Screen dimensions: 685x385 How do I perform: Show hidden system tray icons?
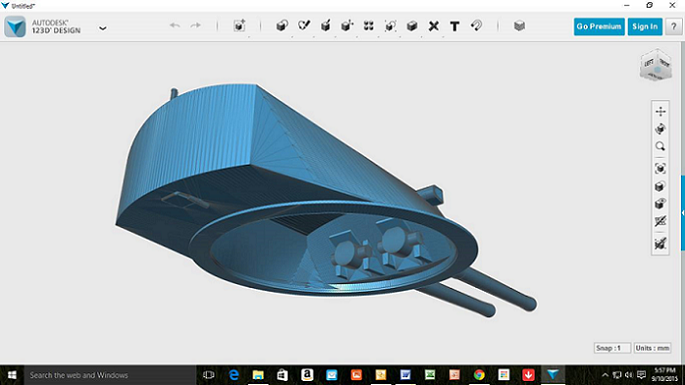tap(605, 375)
